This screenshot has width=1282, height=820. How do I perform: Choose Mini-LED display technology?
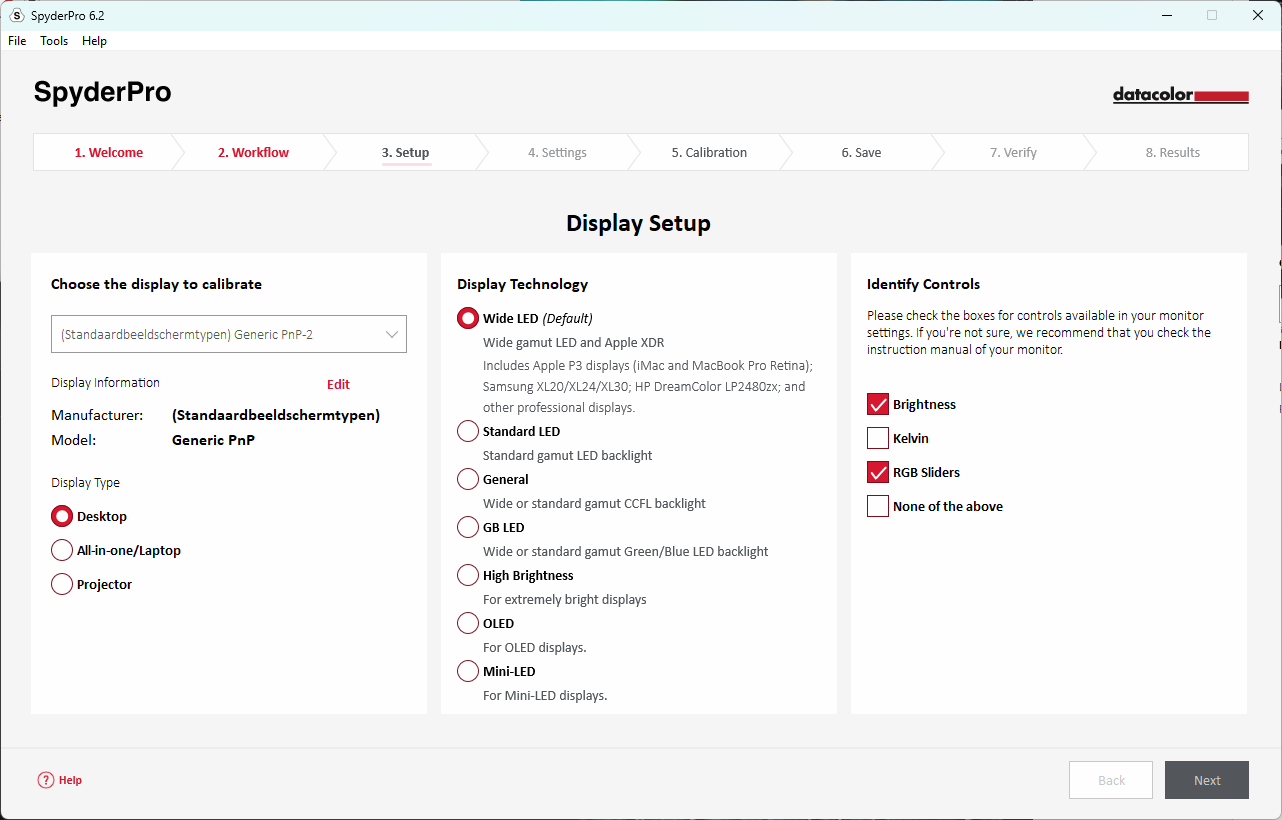[x=468, y=671]
